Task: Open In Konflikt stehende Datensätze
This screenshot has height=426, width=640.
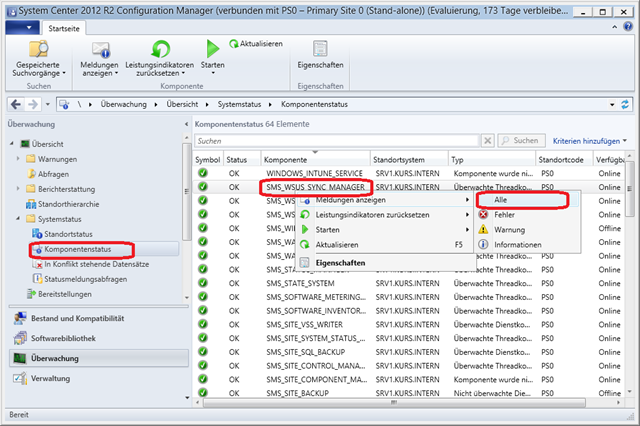Action: [x=96, y=264]
